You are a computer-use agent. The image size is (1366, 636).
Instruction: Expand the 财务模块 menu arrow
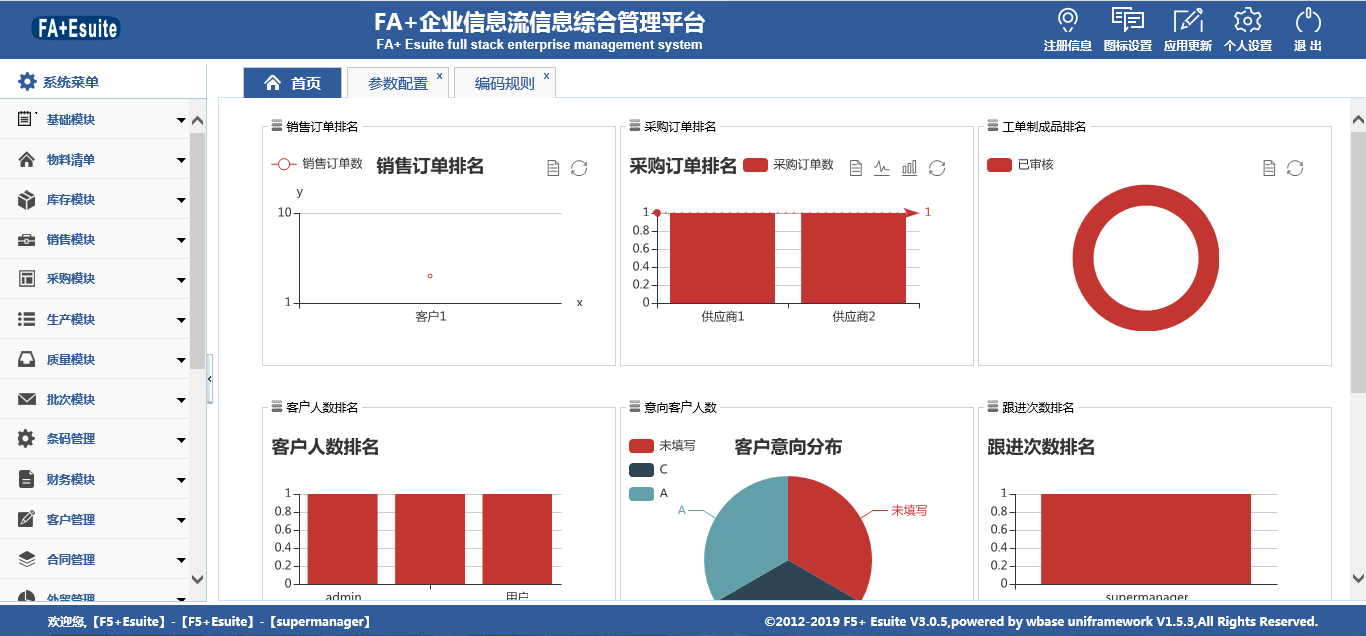(x=181, y=480)
